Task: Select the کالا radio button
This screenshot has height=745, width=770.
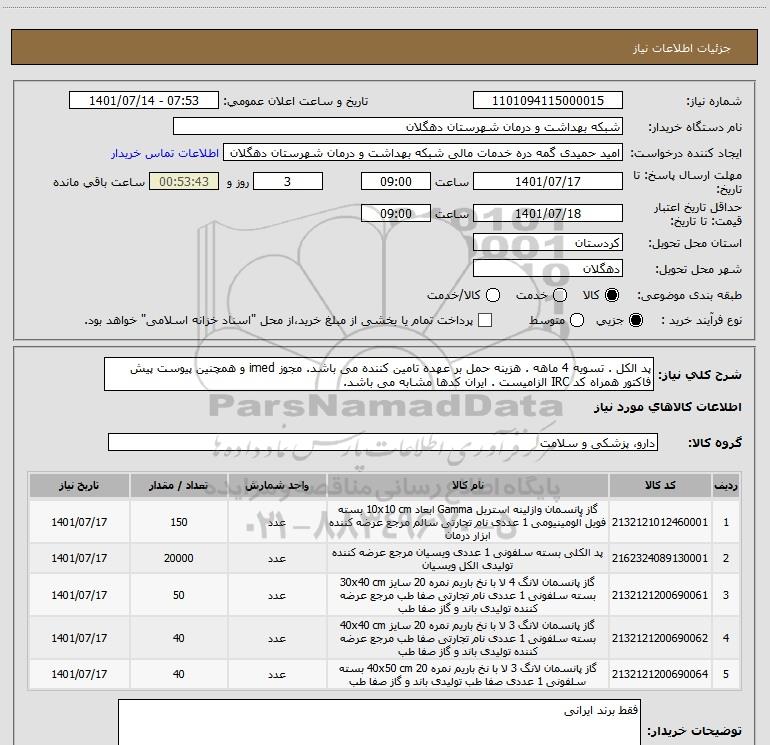Action: (x=612, y=295)
